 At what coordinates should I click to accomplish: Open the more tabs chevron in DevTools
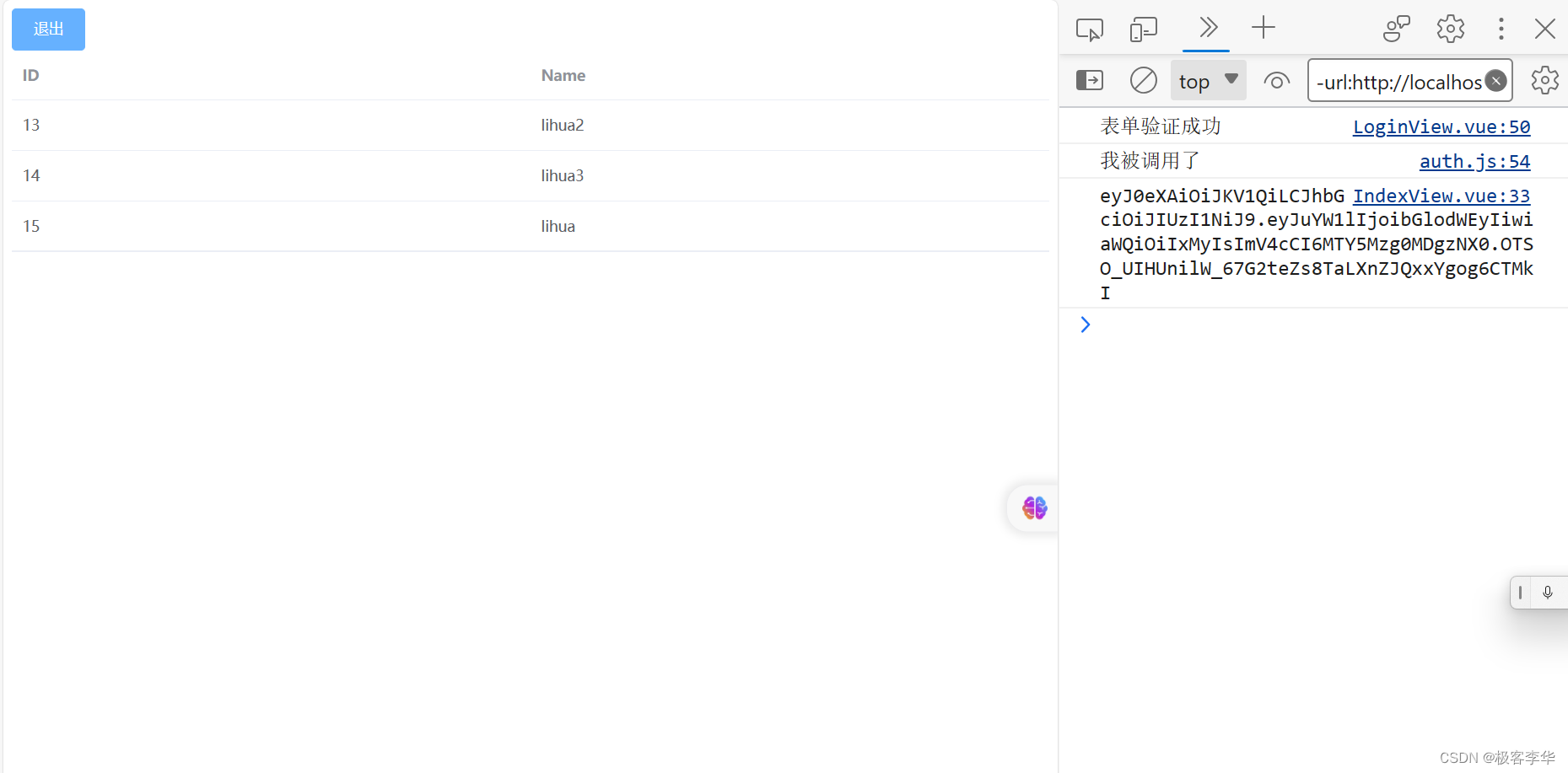(1208, 28)
